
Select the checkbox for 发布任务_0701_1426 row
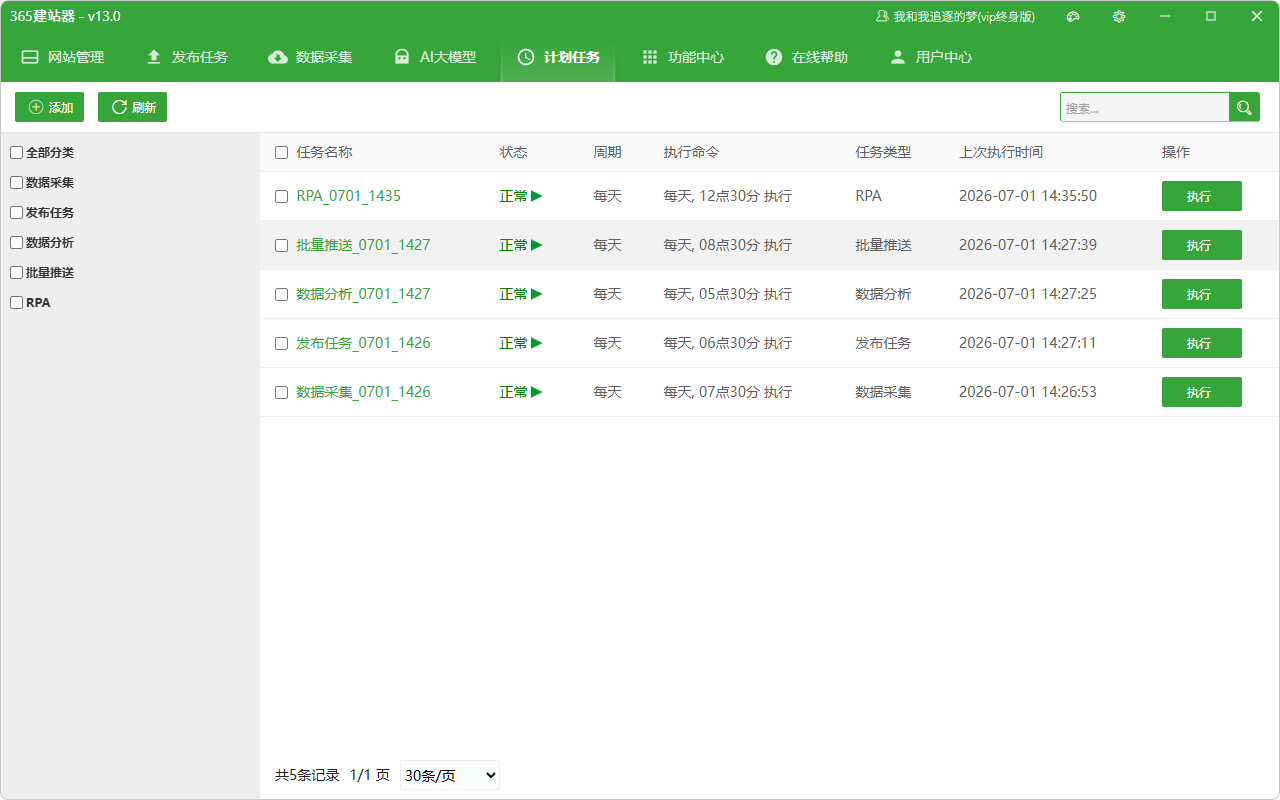[x=281, y=344]
